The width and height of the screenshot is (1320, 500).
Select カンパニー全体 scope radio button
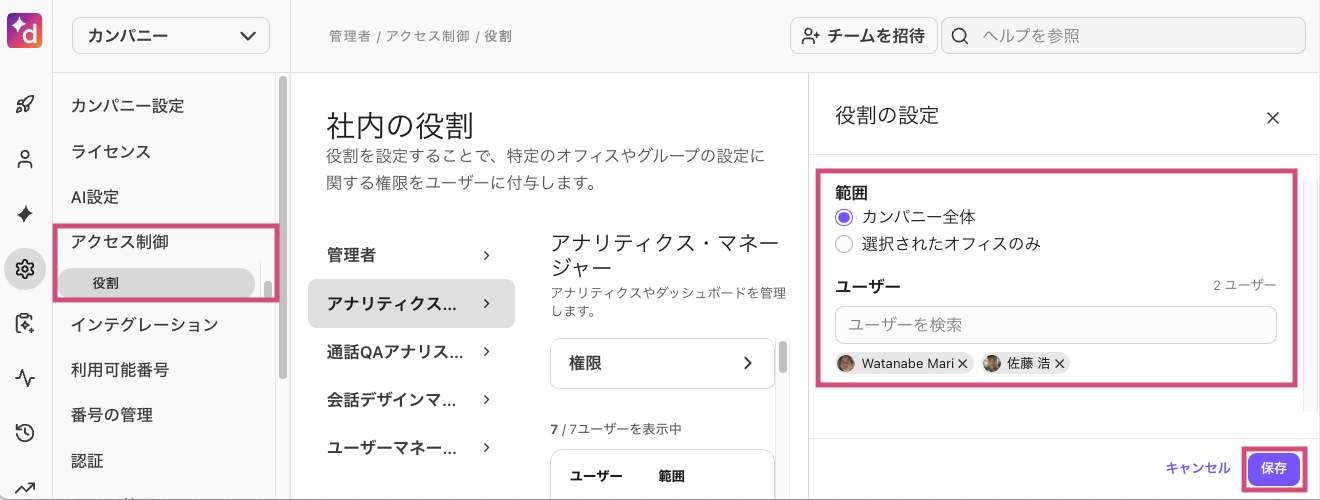844,216
